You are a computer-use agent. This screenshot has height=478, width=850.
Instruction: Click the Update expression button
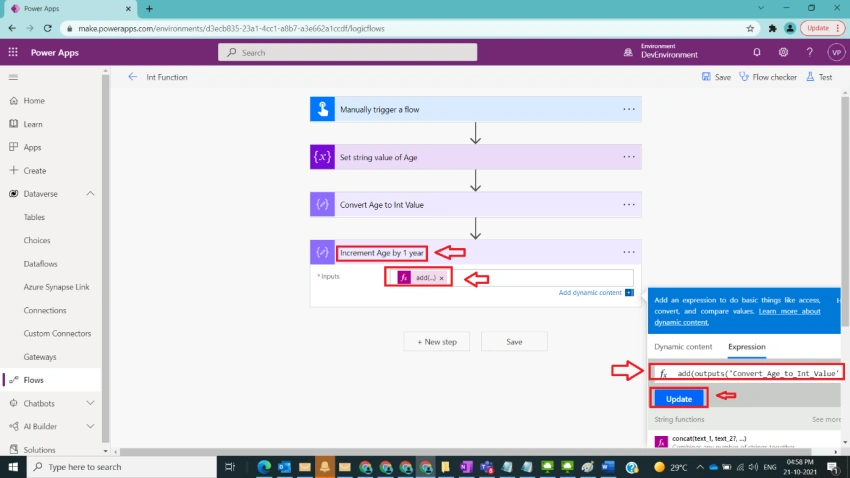pyautogui.click(x=679, y=398)
